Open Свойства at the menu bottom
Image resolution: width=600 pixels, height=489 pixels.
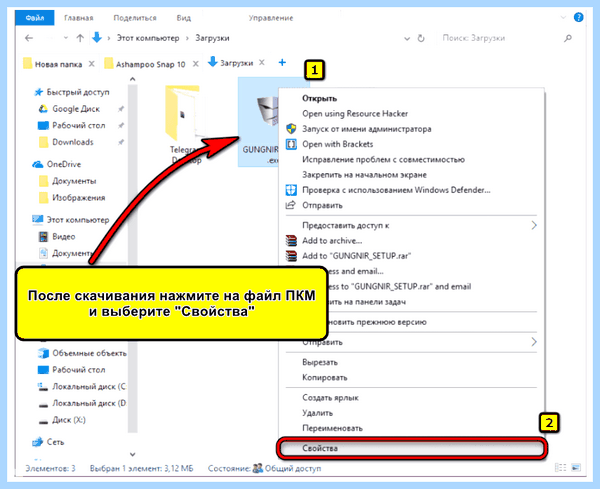click(x=411, y=448)
